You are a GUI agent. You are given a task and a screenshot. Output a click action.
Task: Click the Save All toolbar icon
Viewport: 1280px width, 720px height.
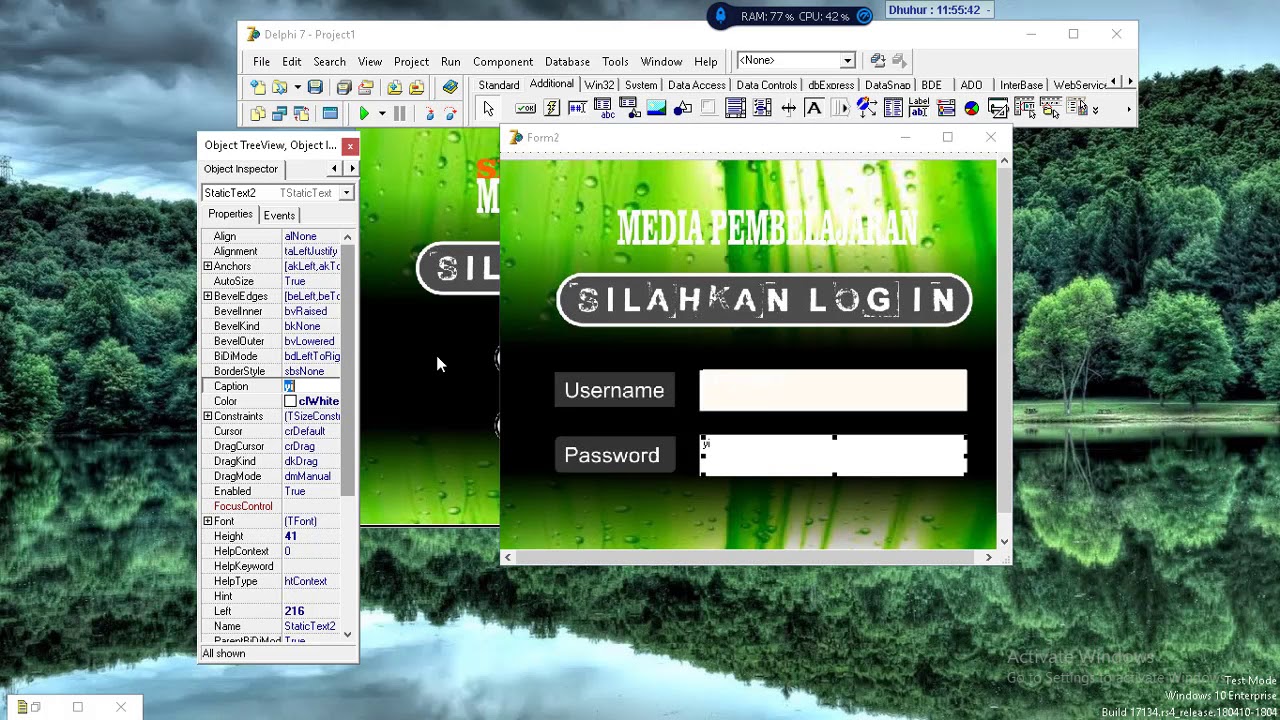tap(344, 87)
